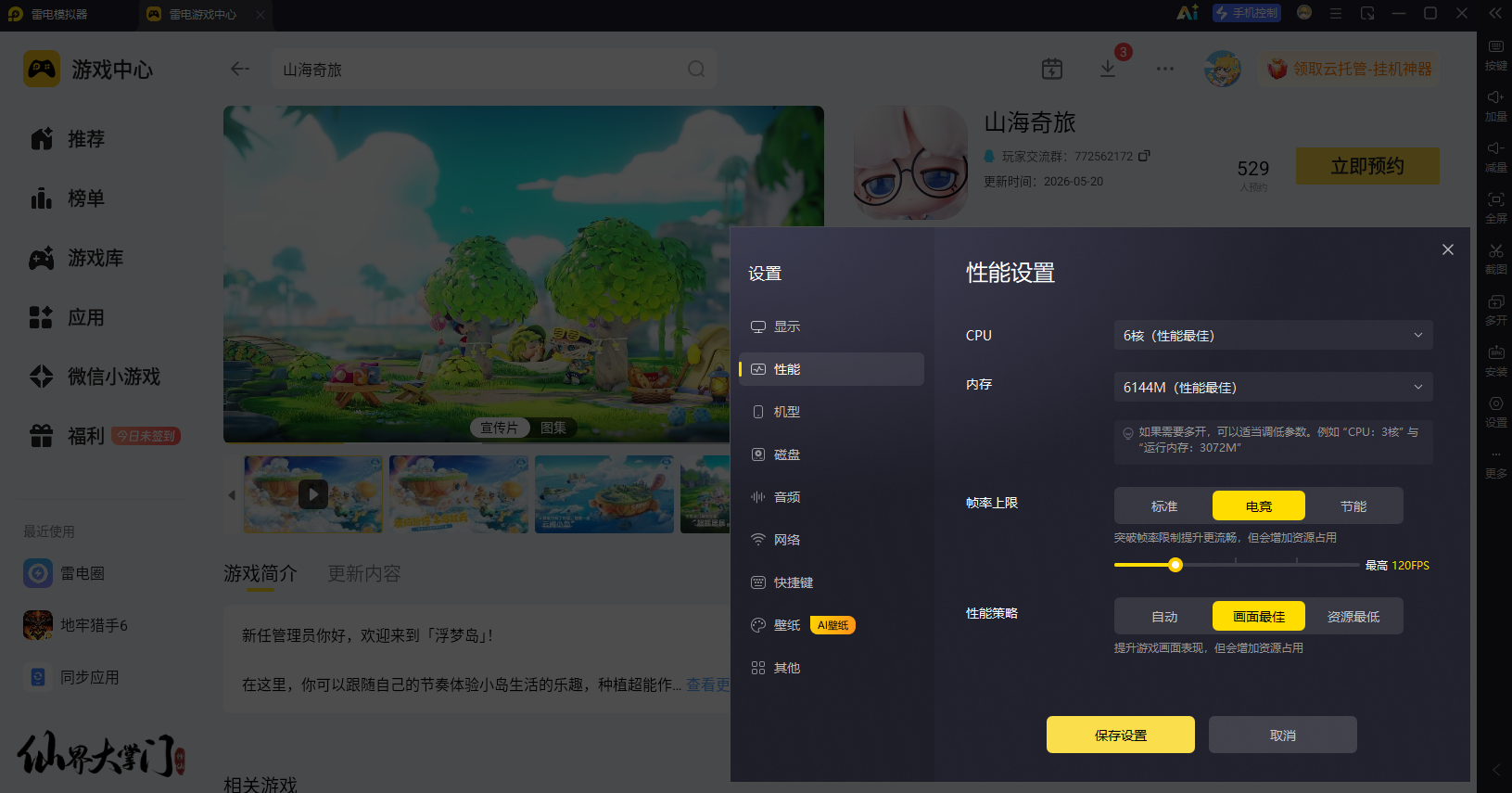Click the 立即预约 reserve button
Screen dimensions: 1512x793
pos(1367,166)
